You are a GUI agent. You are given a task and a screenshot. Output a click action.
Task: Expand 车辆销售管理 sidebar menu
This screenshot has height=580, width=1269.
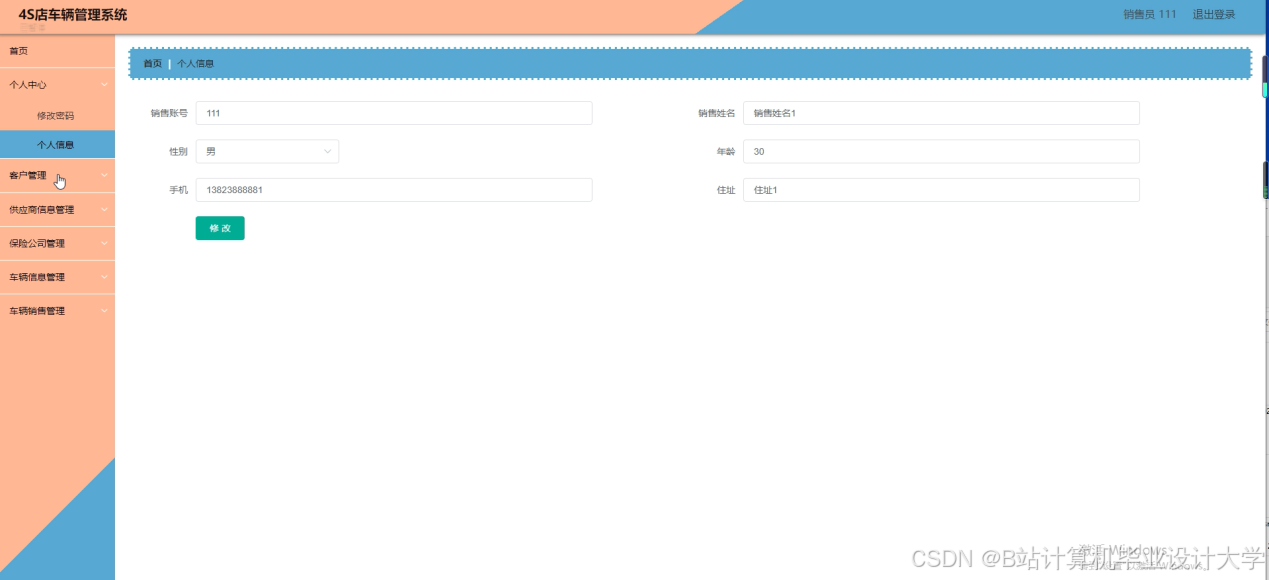57,311
